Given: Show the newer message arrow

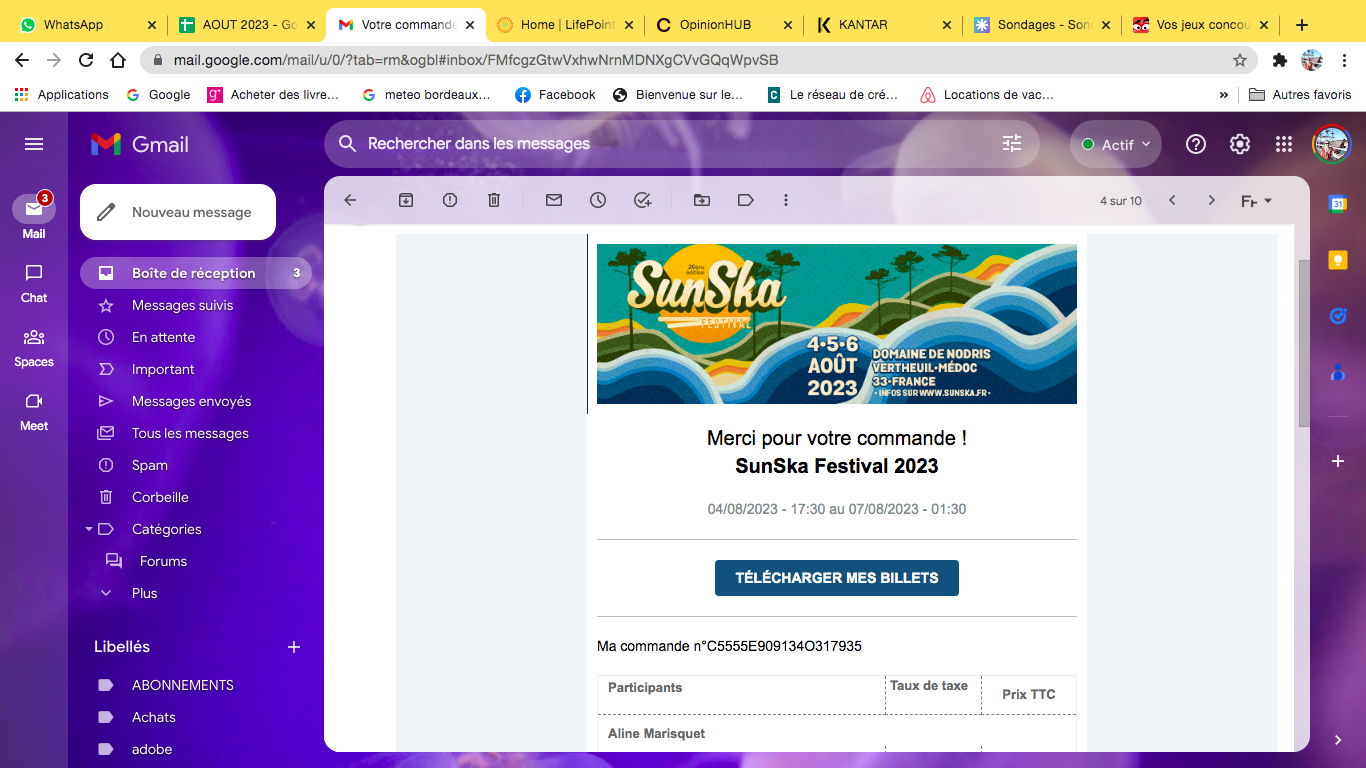Looking at the screenshot, I should tap(1172, 200).
